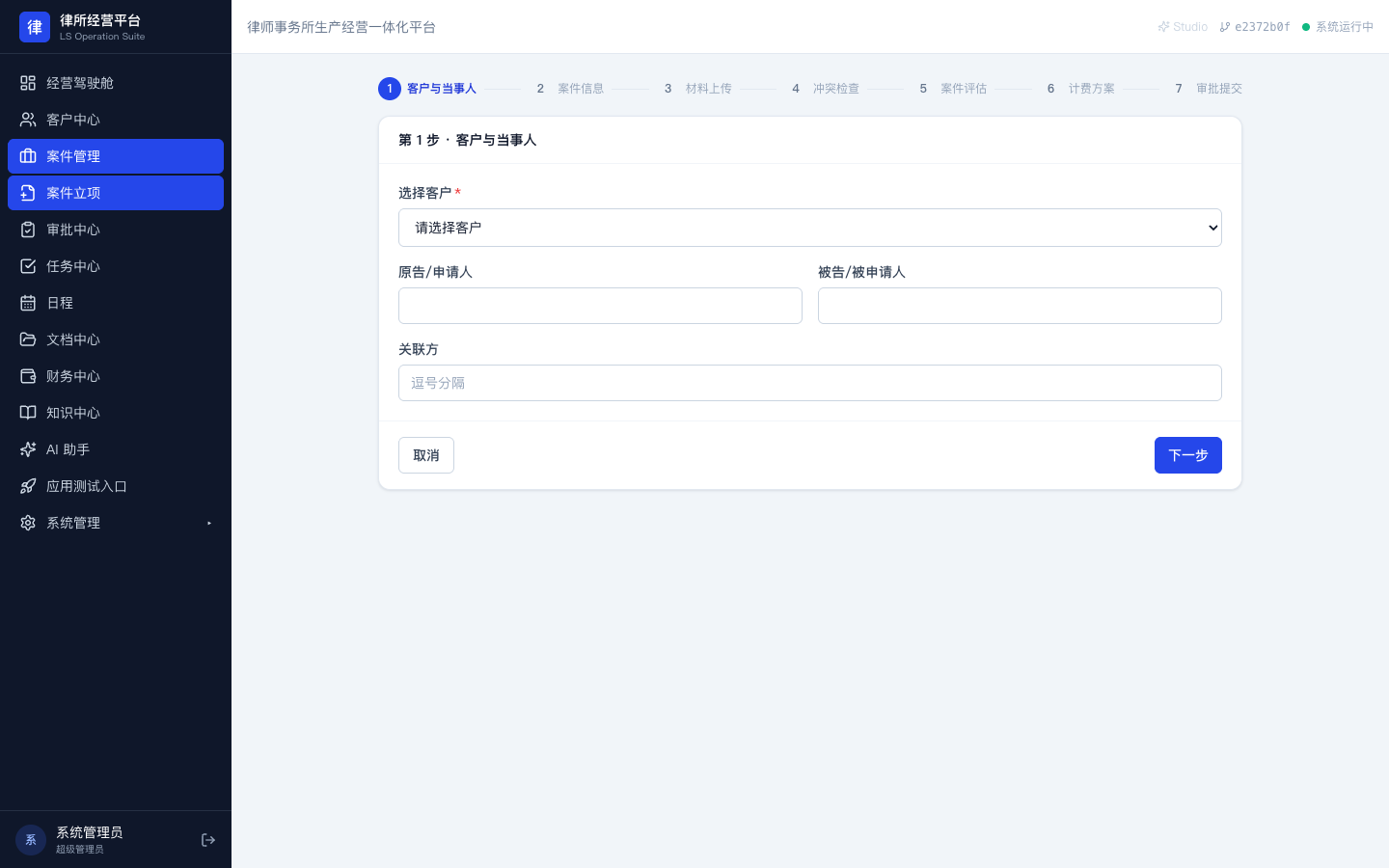
Task: Click the git branch icon near e2372b0f
Action: point(1225,27)
